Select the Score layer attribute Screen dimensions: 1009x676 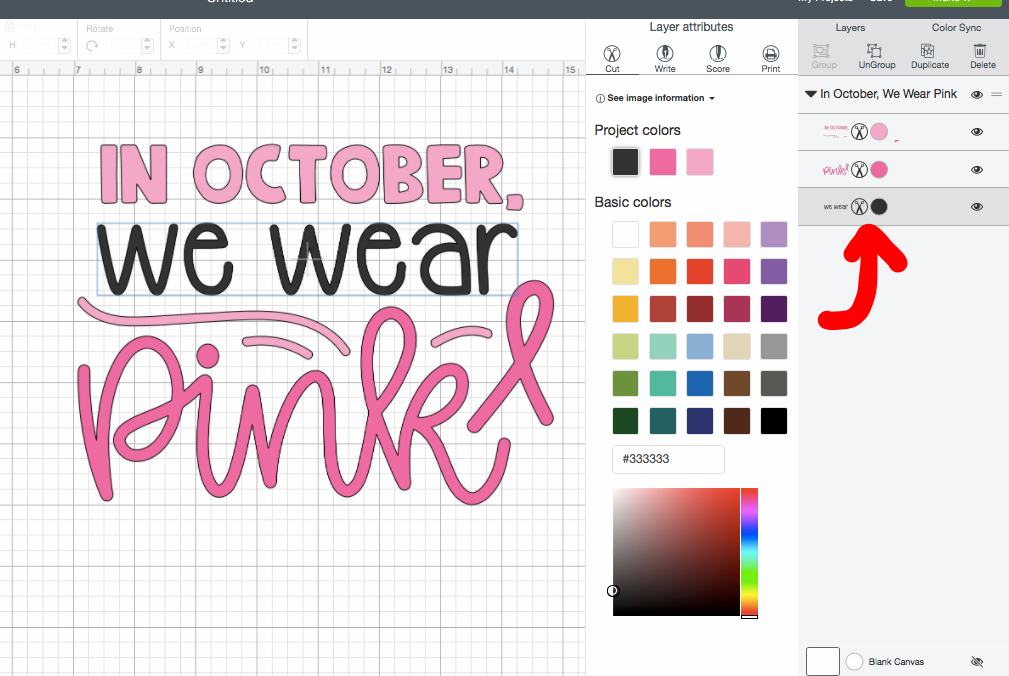click(717, 59)
